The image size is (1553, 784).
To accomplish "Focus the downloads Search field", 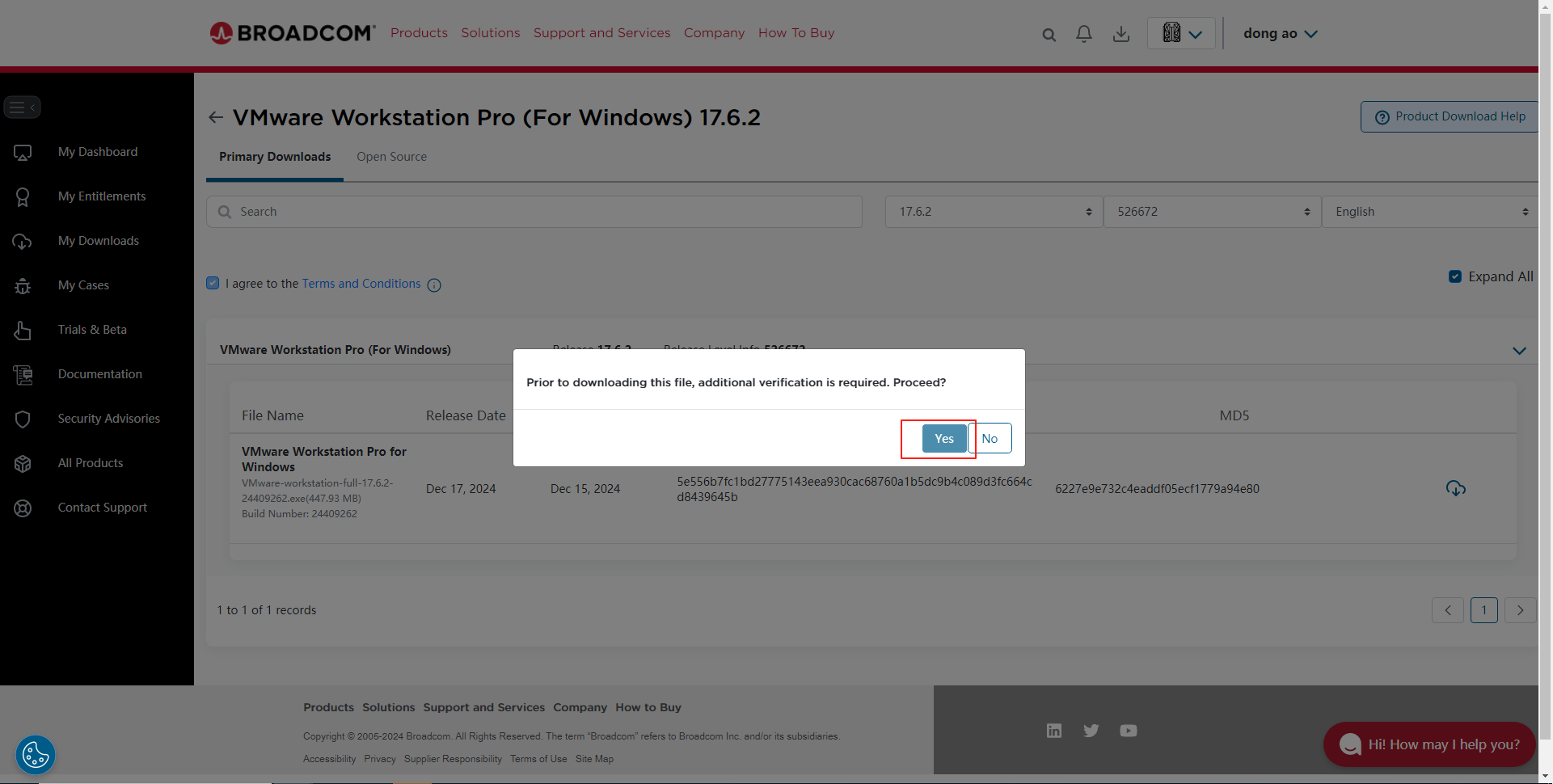I will tap(534, 212).
